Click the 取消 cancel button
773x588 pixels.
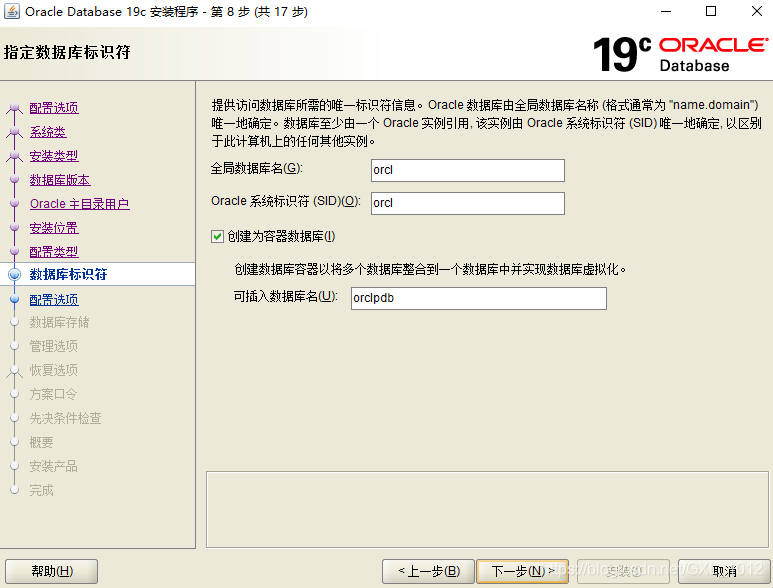(x=724, y=571)
